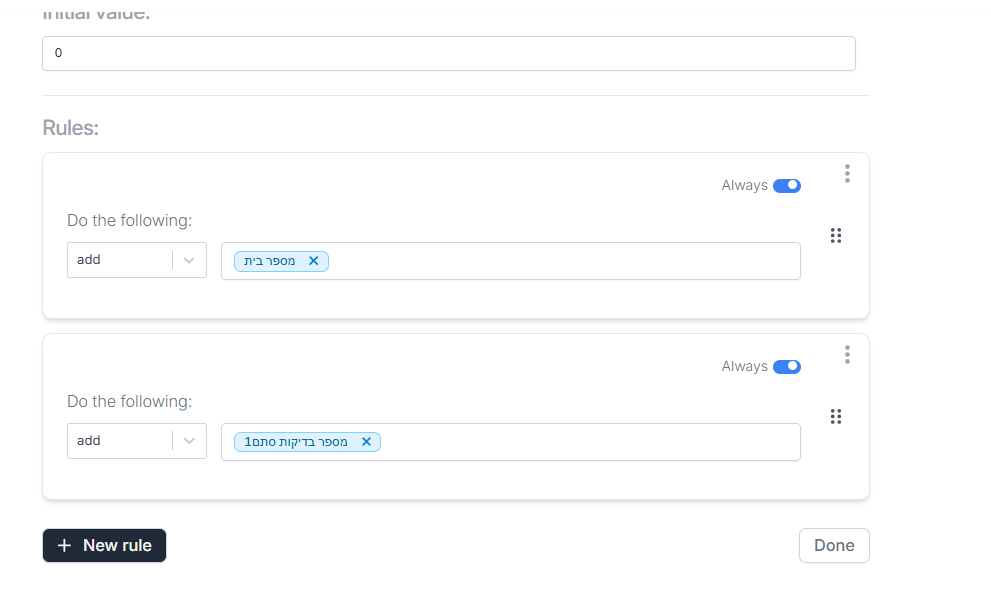991x599 pixels.
Task: Expand the first rule's operation dropdown chevron
Action: [190, 260]
